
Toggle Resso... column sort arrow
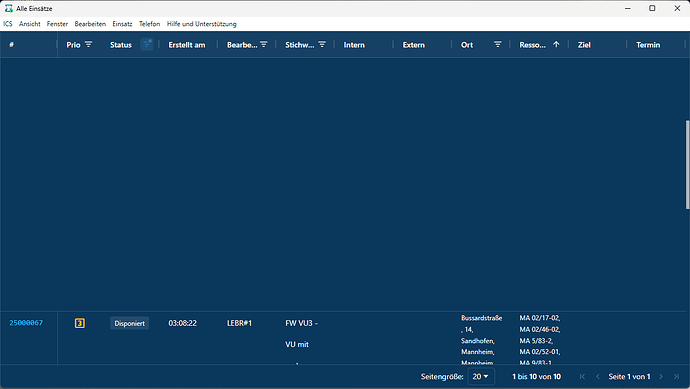[x=556, y=44]
